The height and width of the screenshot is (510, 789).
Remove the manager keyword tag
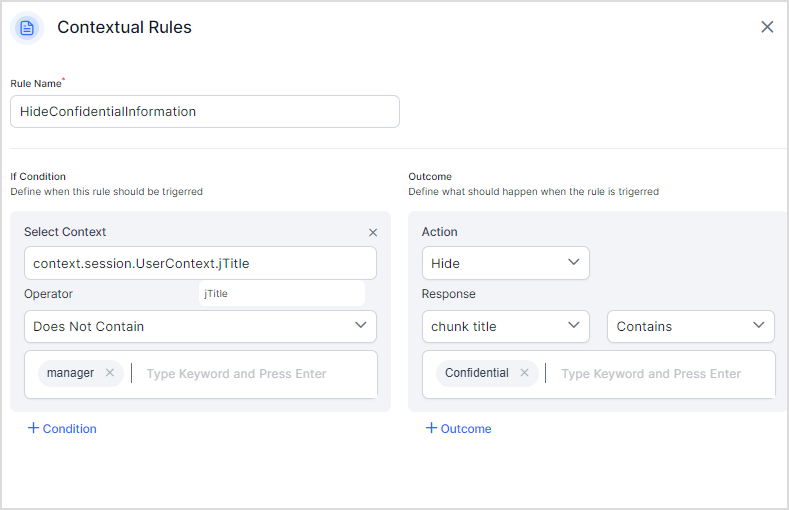click(x=110, y=373)
